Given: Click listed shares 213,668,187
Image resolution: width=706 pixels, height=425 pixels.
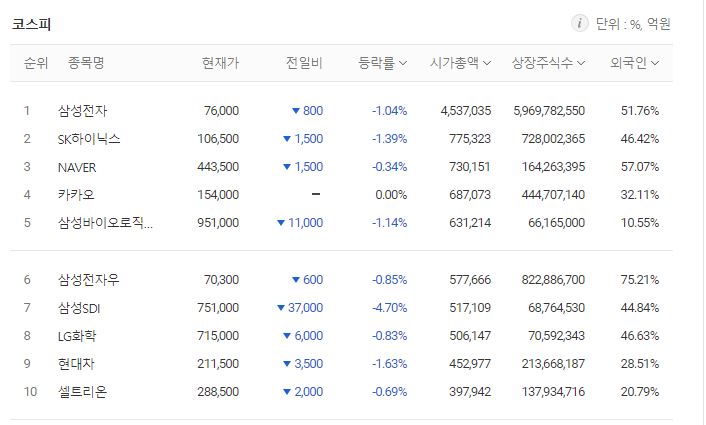Looking at the screenshot, I should click(553, 364).
